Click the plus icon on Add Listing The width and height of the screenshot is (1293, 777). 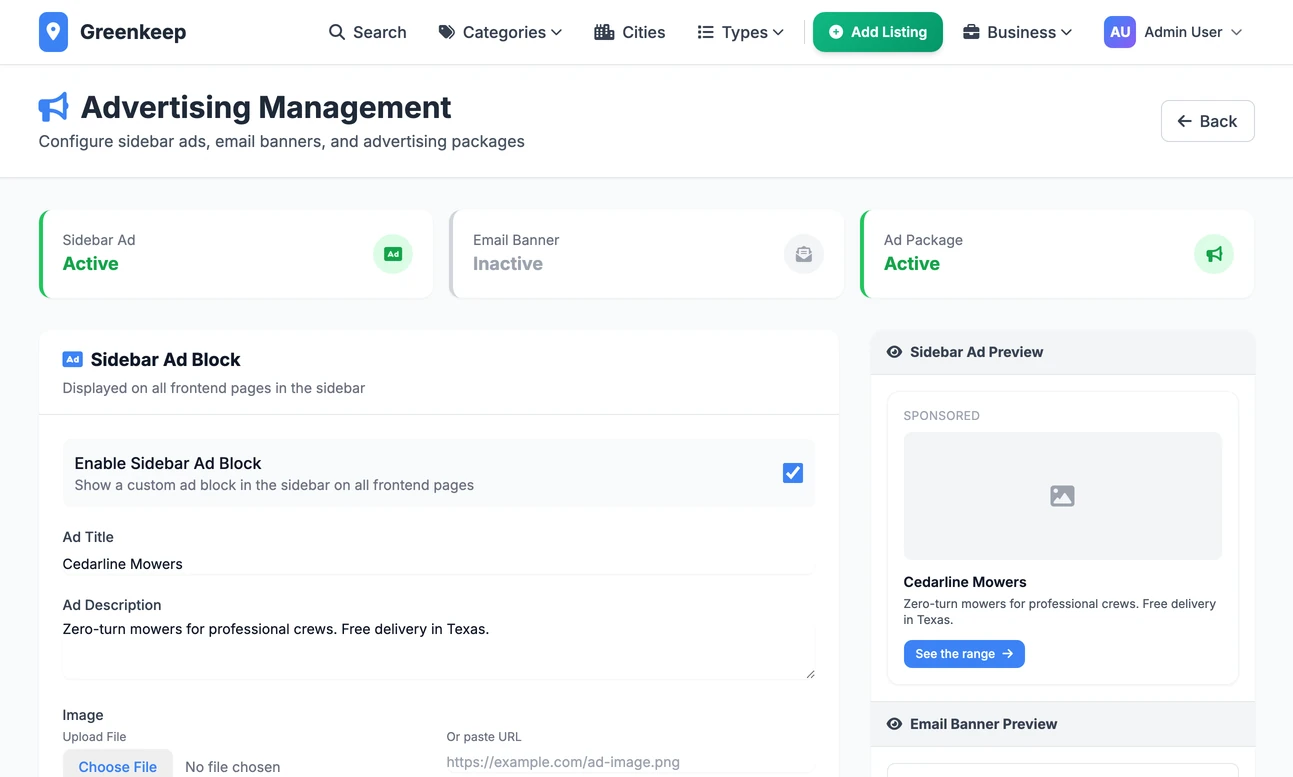point(836,32)
